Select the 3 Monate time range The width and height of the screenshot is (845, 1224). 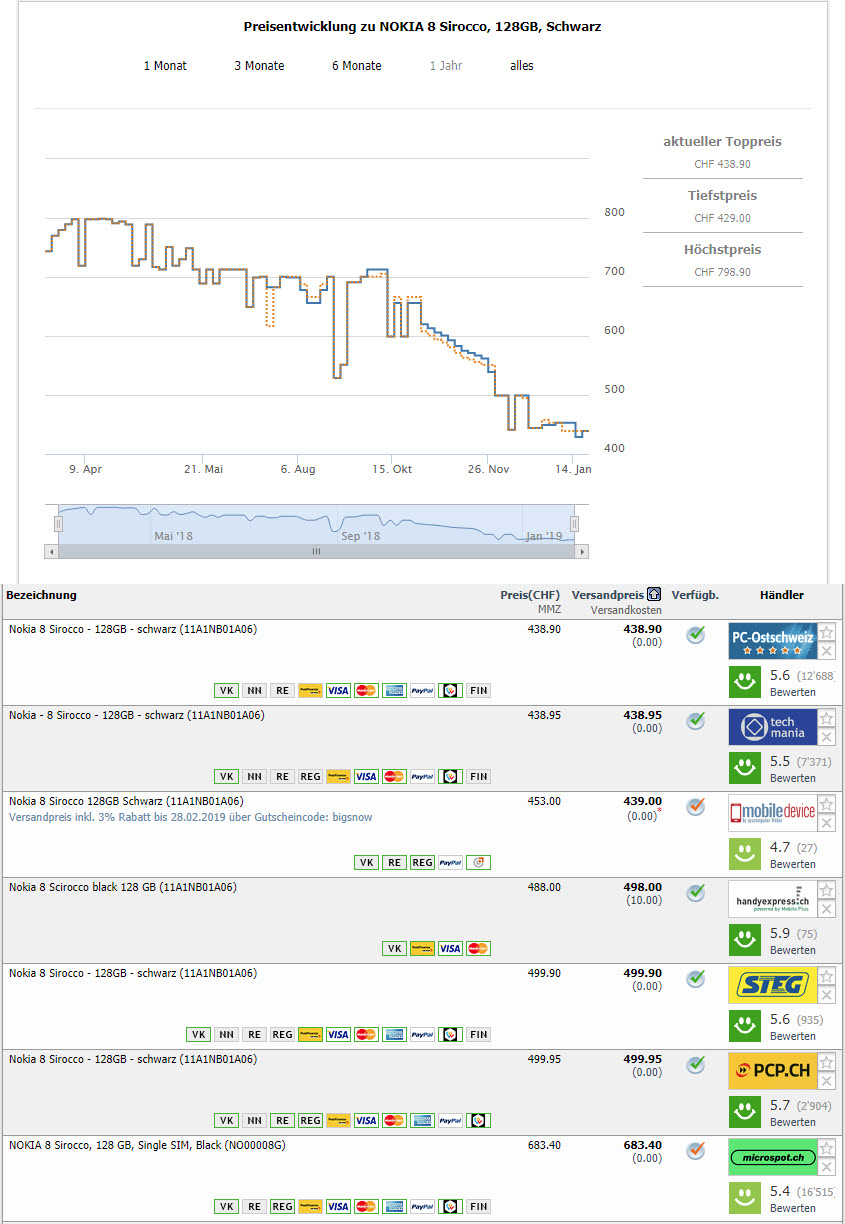click(259, 66)
